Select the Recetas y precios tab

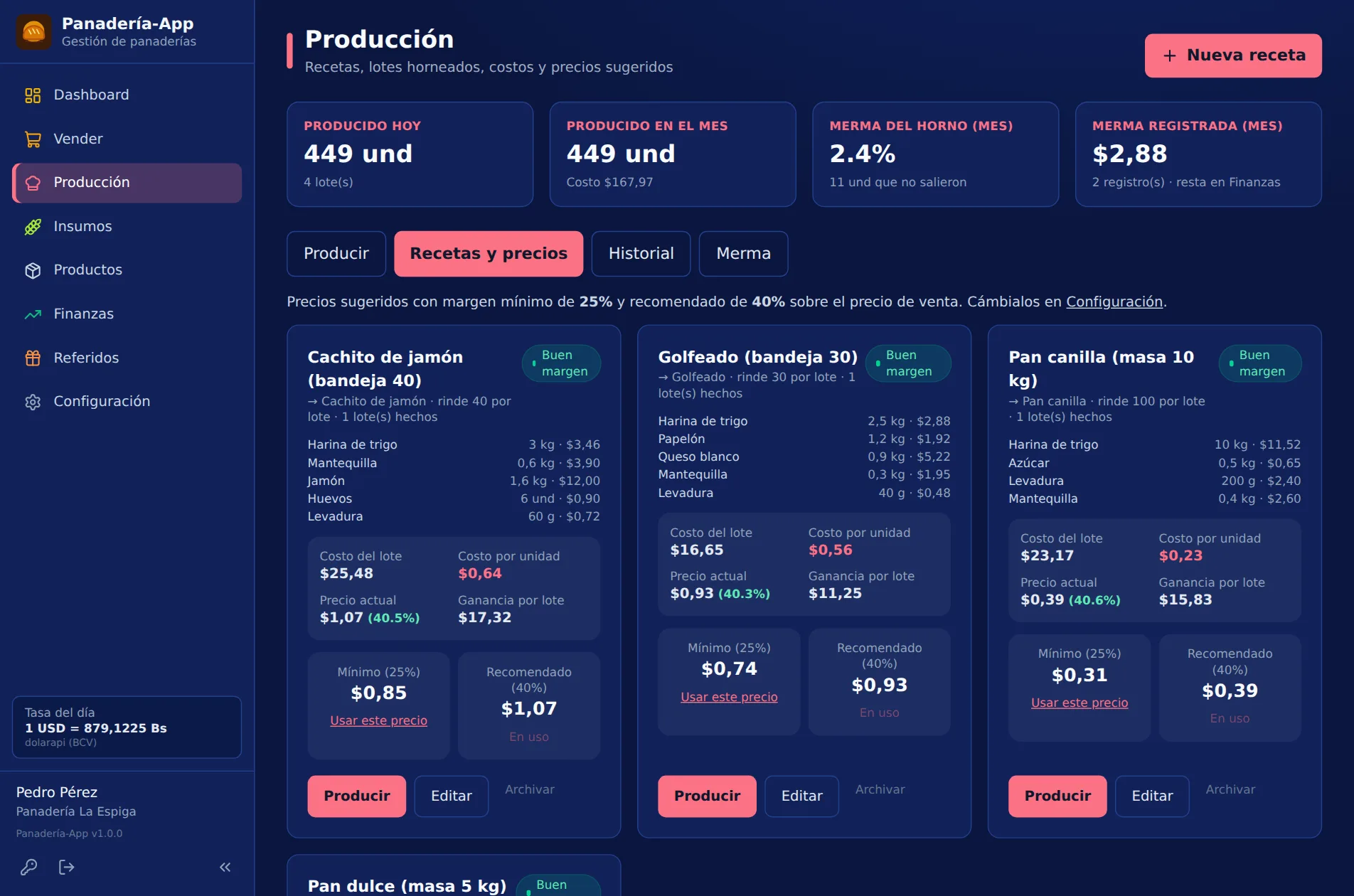[489, 254]
